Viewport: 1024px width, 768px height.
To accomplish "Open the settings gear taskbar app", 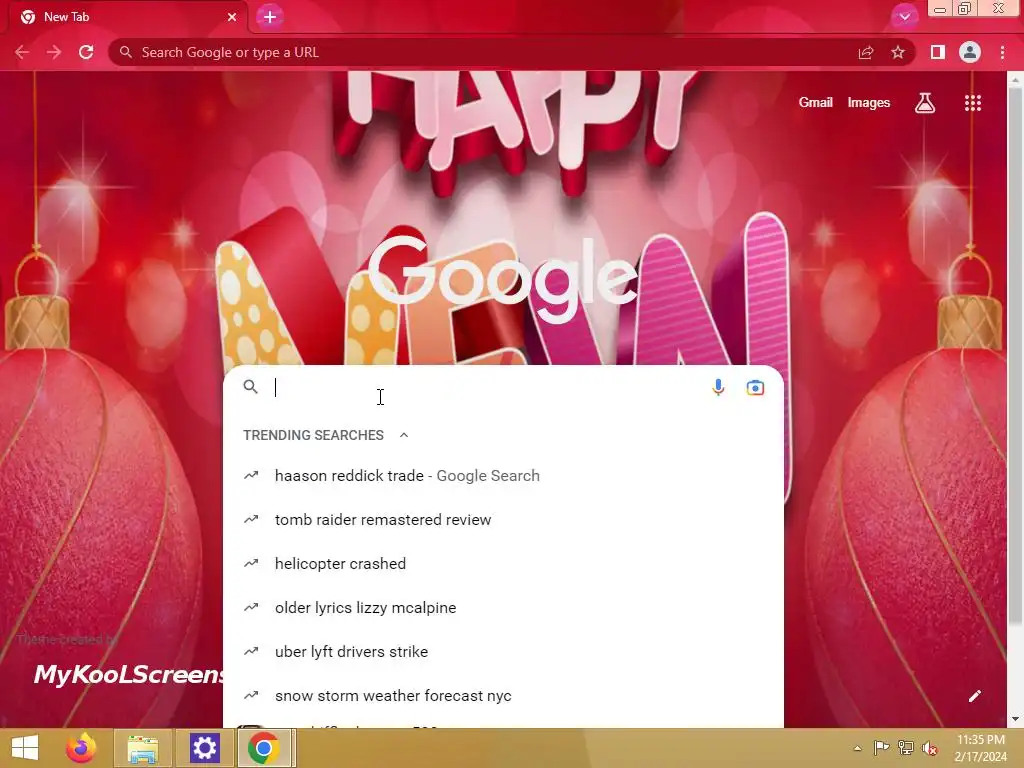I will click(204, 748).
